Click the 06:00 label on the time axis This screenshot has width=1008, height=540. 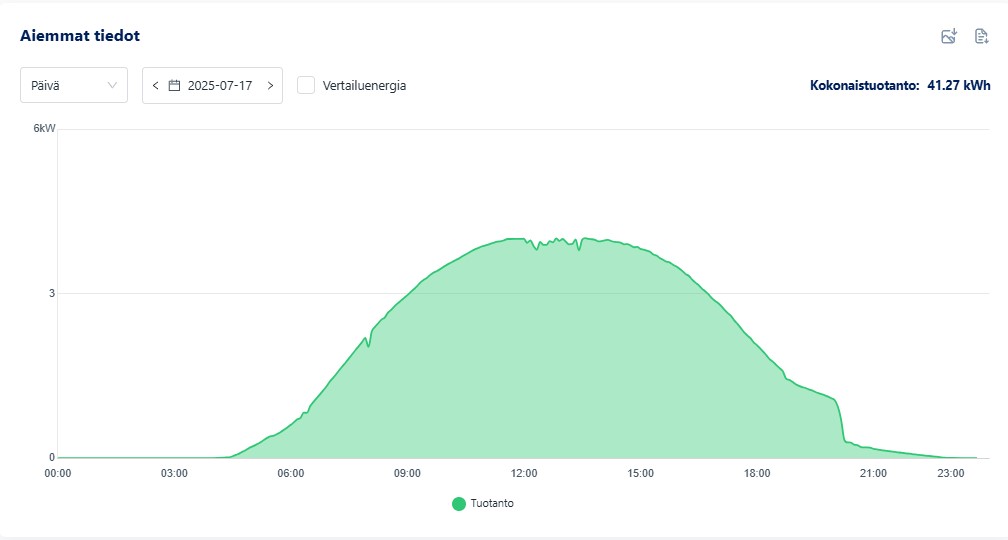[x=291, y=473]
